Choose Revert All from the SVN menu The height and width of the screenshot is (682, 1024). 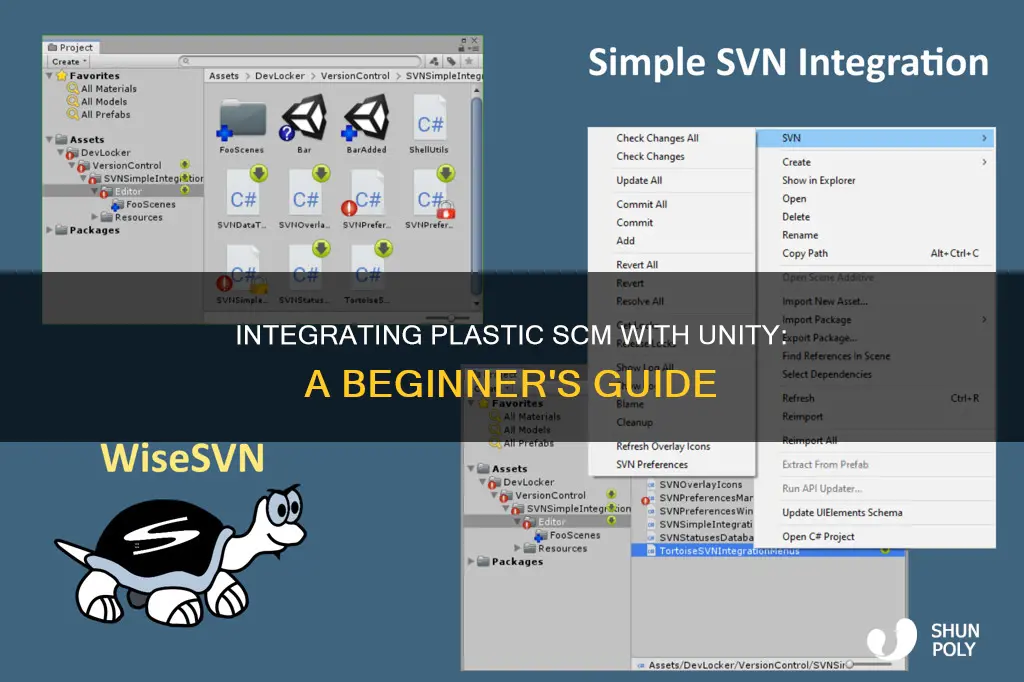coord(637,265)
